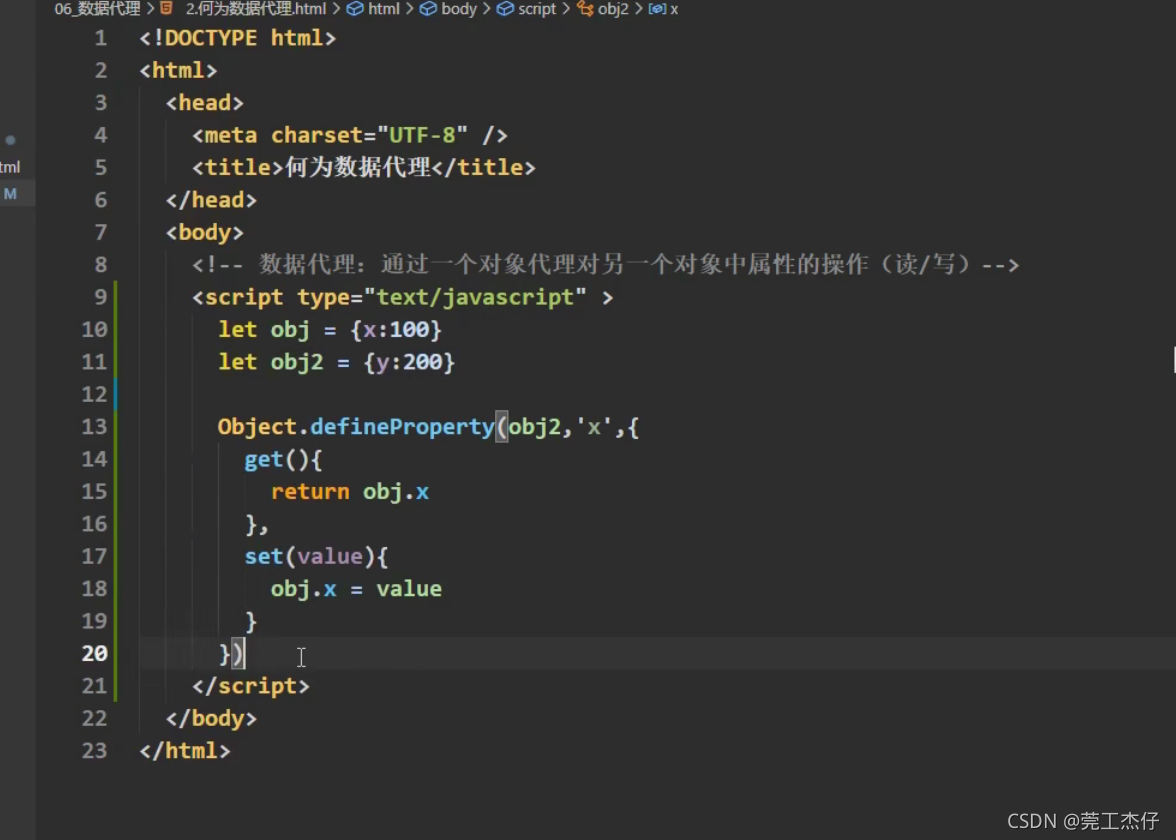Image resolution: width=1176 pixels, height=840 pixels.
Task: Click defineProperty method name
Action: point(402,427)
